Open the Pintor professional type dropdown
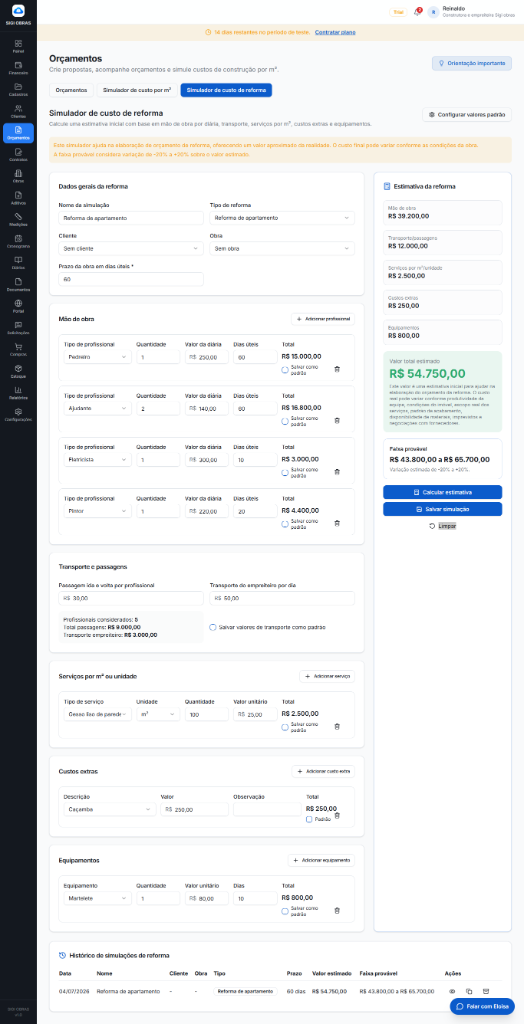 coord(97,511)
